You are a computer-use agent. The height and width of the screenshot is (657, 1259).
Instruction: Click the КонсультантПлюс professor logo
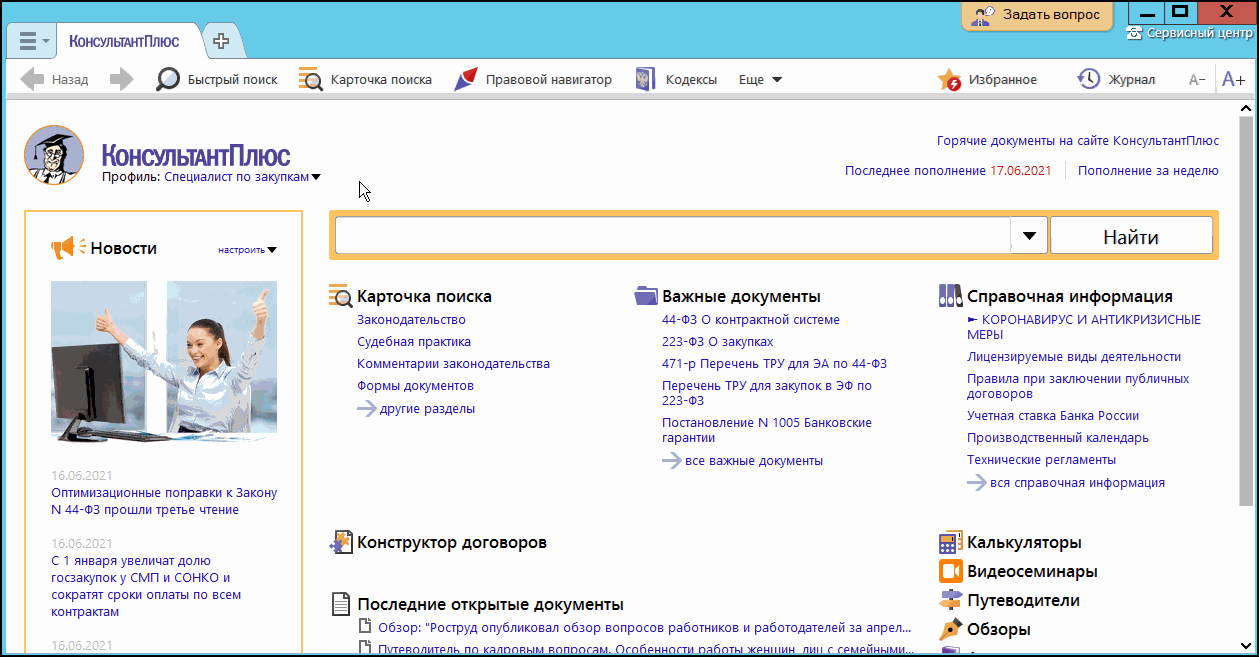(x=53, y=155)
